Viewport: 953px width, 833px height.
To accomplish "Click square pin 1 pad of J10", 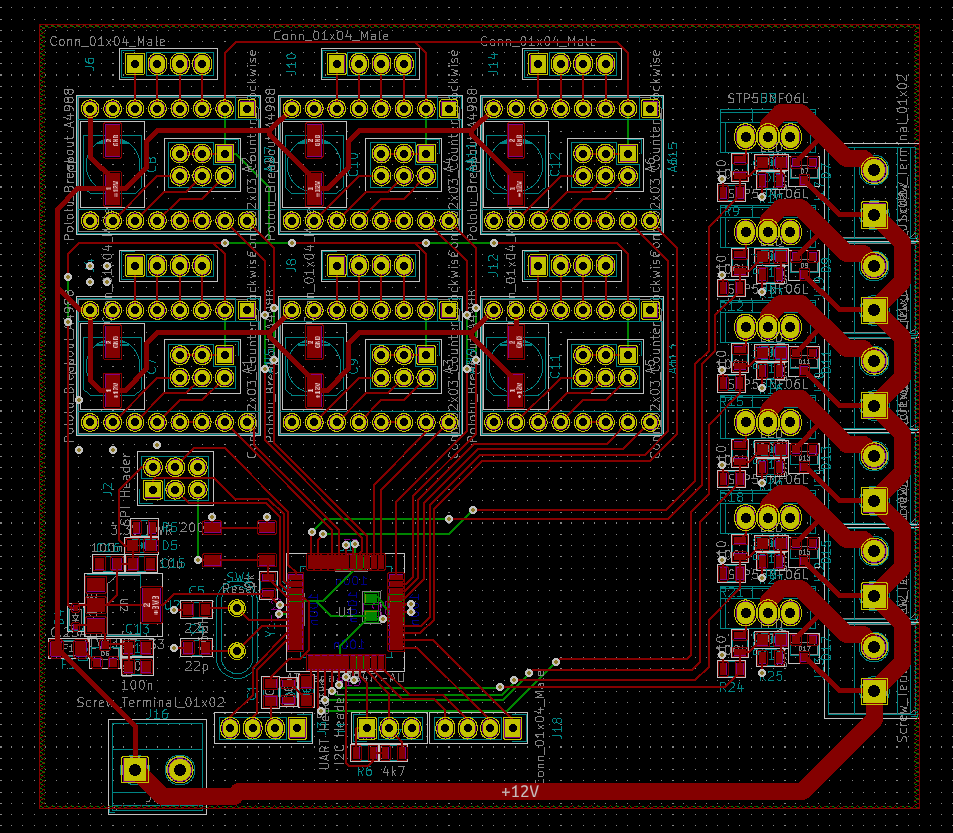I will coord(336,63).
